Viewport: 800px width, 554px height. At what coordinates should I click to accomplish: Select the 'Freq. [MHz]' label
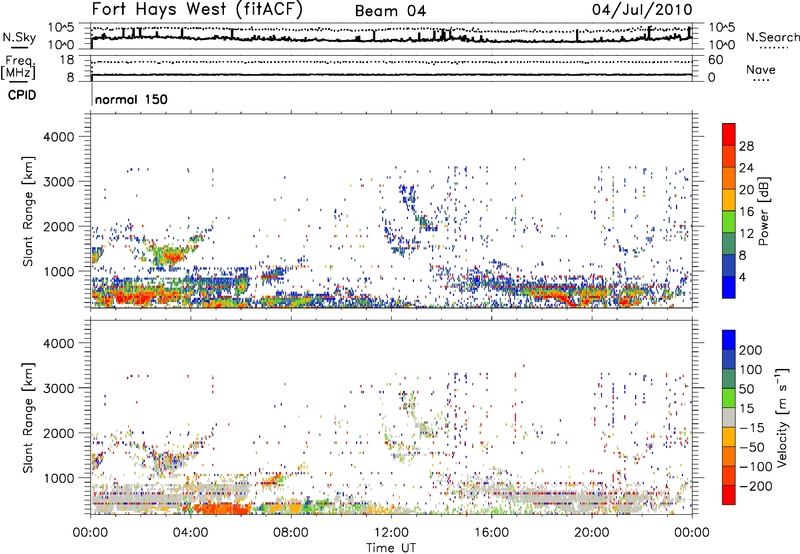18,68
